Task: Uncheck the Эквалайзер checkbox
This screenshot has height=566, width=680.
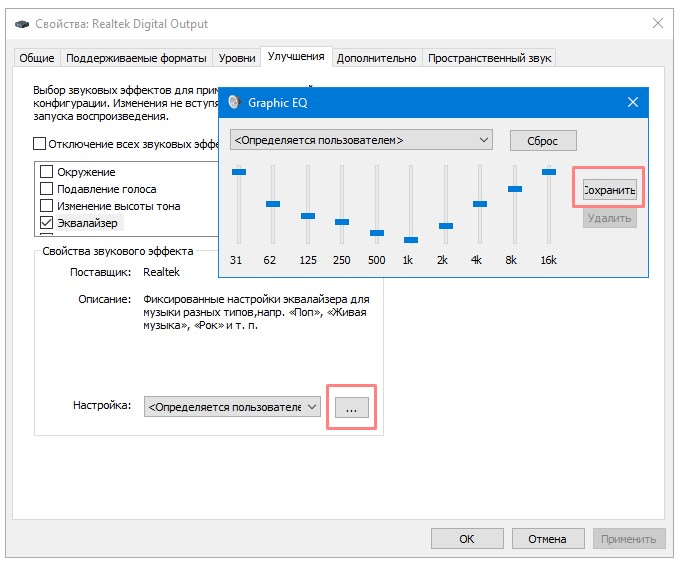Action: 46,223
